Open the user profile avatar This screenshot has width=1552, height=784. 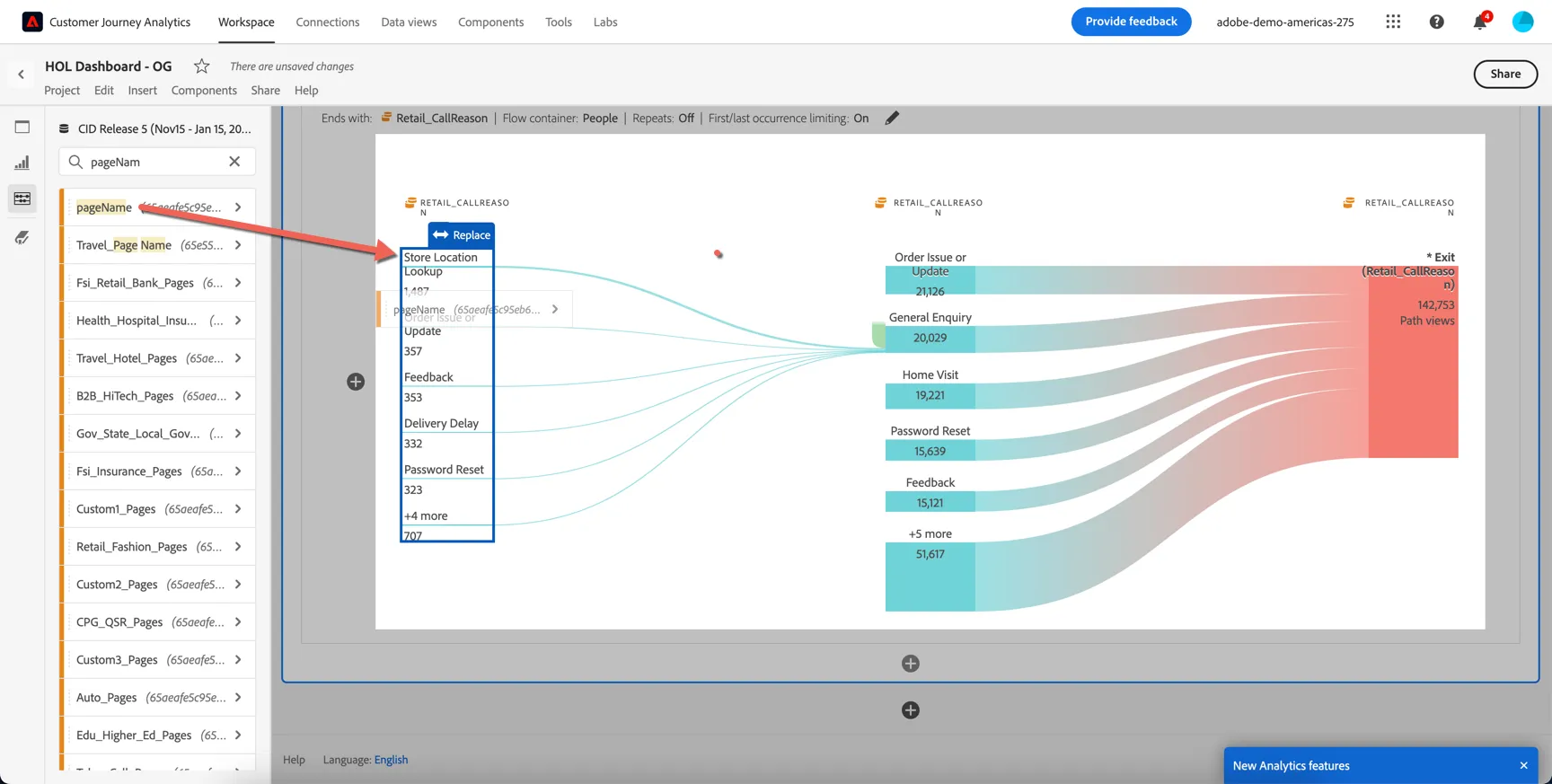[1523, 22]
